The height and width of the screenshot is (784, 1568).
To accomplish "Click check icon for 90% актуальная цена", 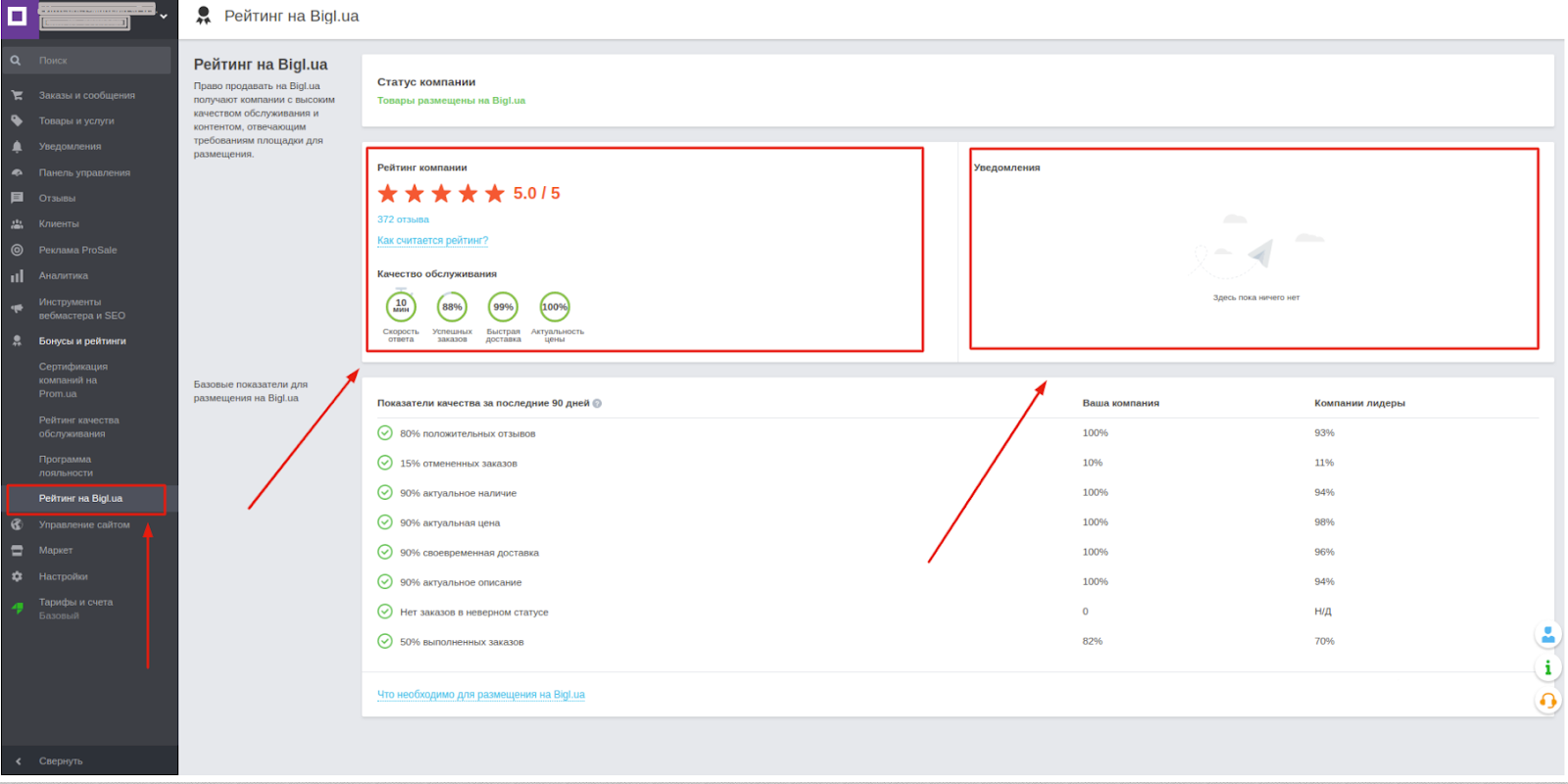I will tap(385, 522).
